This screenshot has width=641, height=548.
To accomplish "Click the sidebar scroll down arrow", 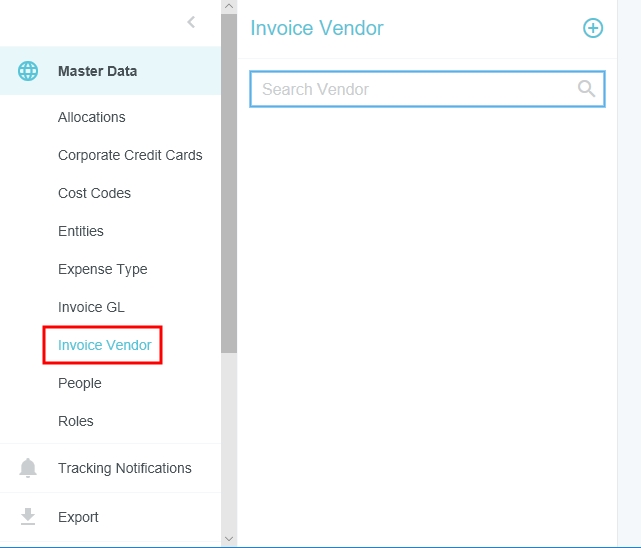I will pyautogui.click(x=229, y=539).
